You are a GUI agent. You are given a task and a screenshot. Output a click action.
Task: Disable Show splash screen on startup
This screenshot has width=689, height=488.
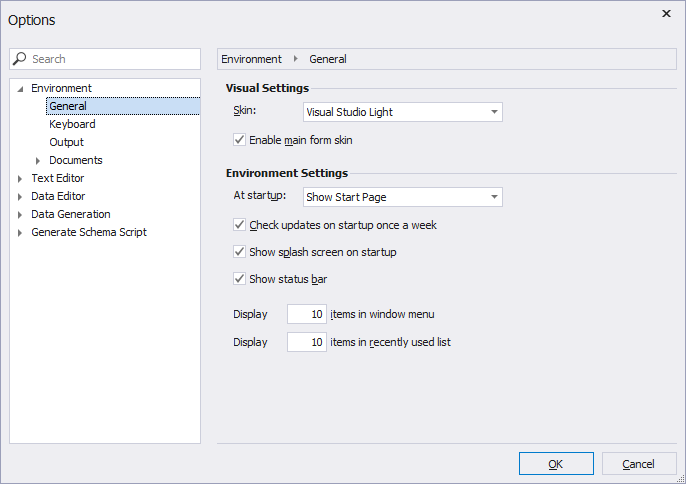(240, 252)
